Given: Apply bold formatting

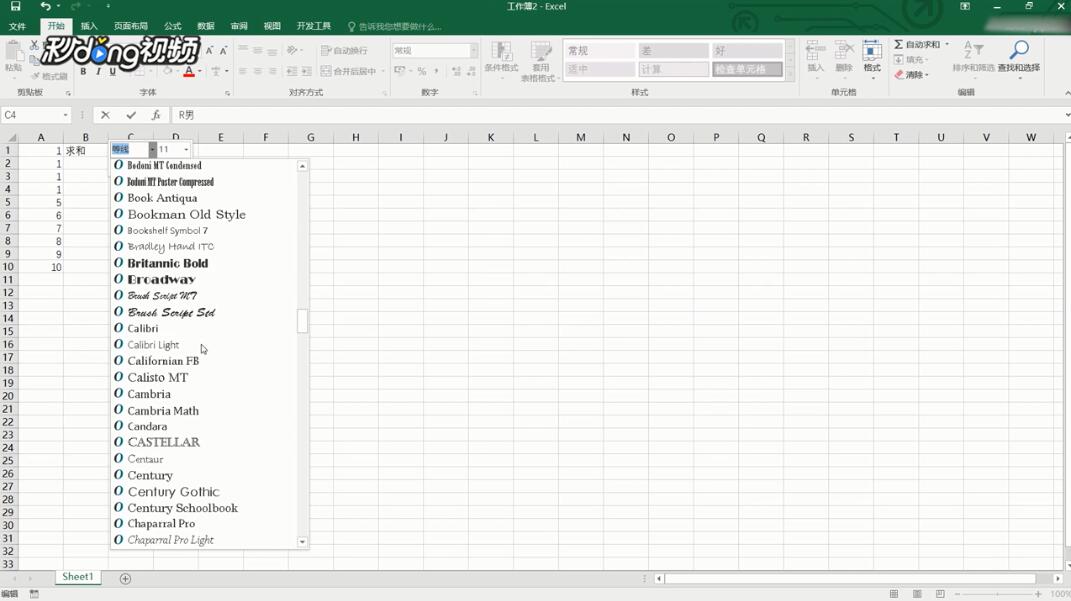Looking at the screenshot, I should (x=83, y=72).
